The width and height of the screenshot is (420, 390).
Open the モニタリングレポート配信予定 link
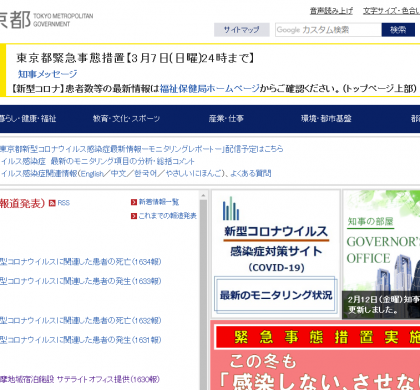pyautogui.click(x=142, y=149)
